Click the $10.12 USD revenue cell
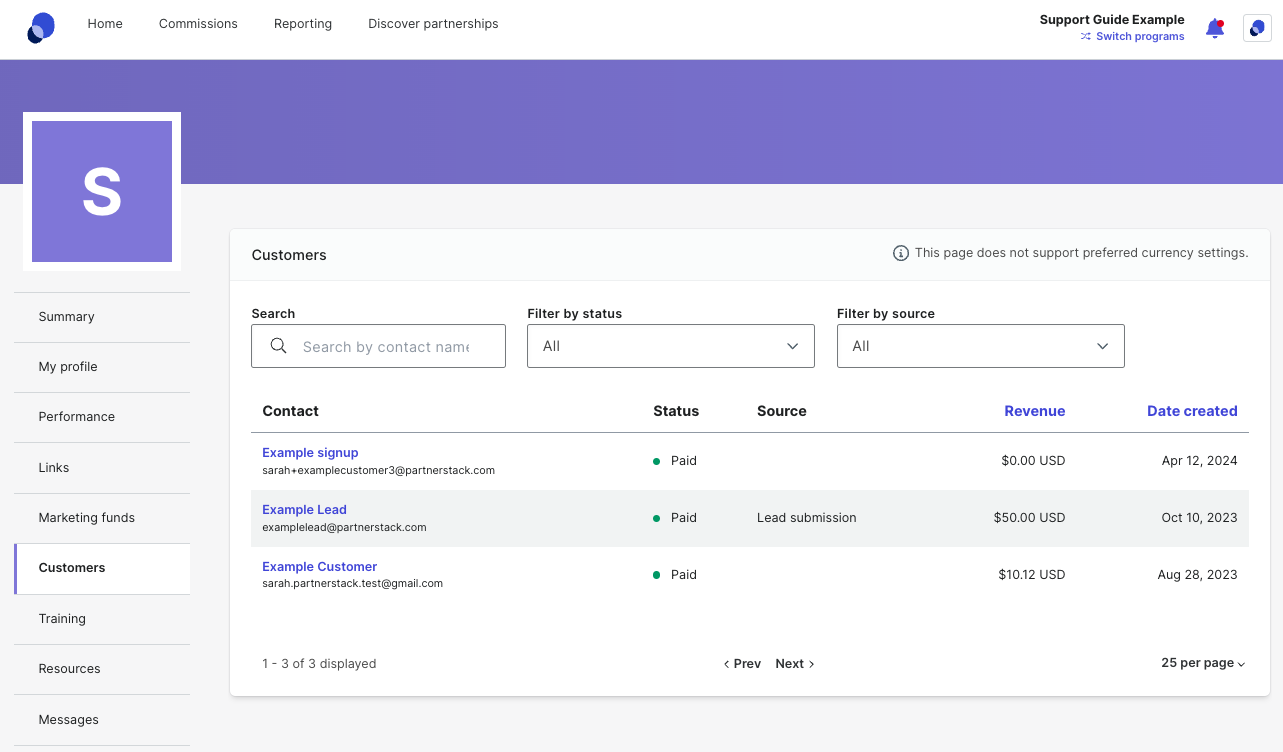The height and width of the screenshot is (752, 1283). 1031,575
